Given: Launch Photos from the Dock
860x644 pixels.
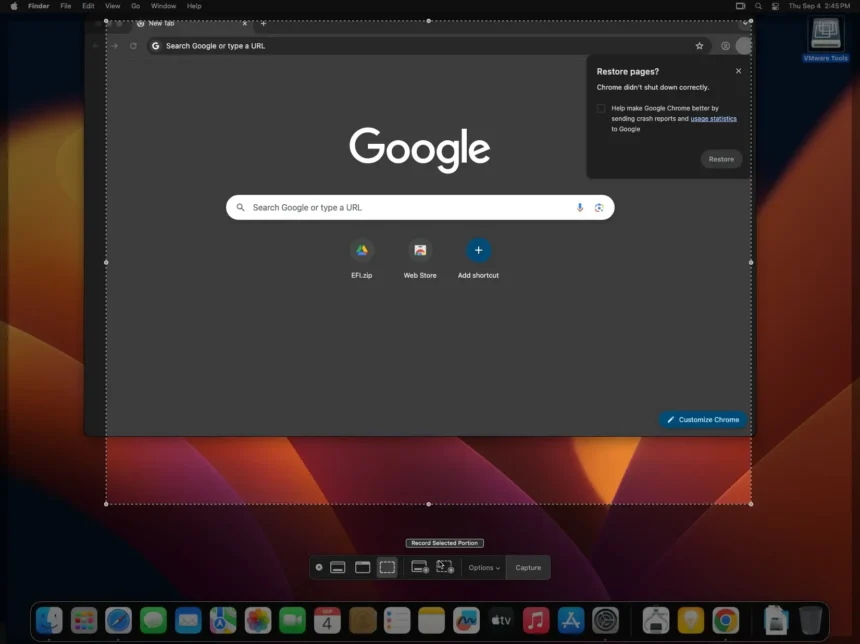Looking at the screenshot, I should [258, 620].
